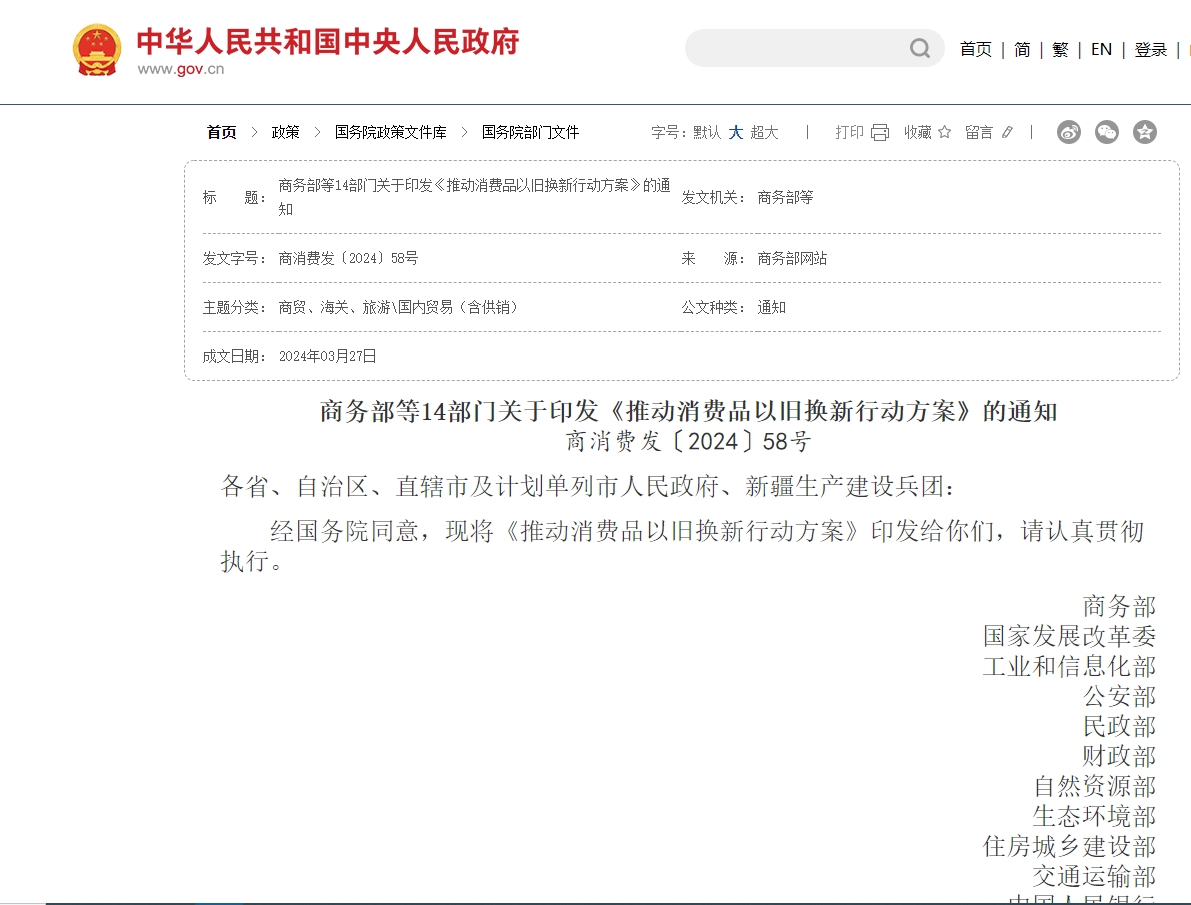Switch to traditional Chinese 繁

(x=1060, y=49)
